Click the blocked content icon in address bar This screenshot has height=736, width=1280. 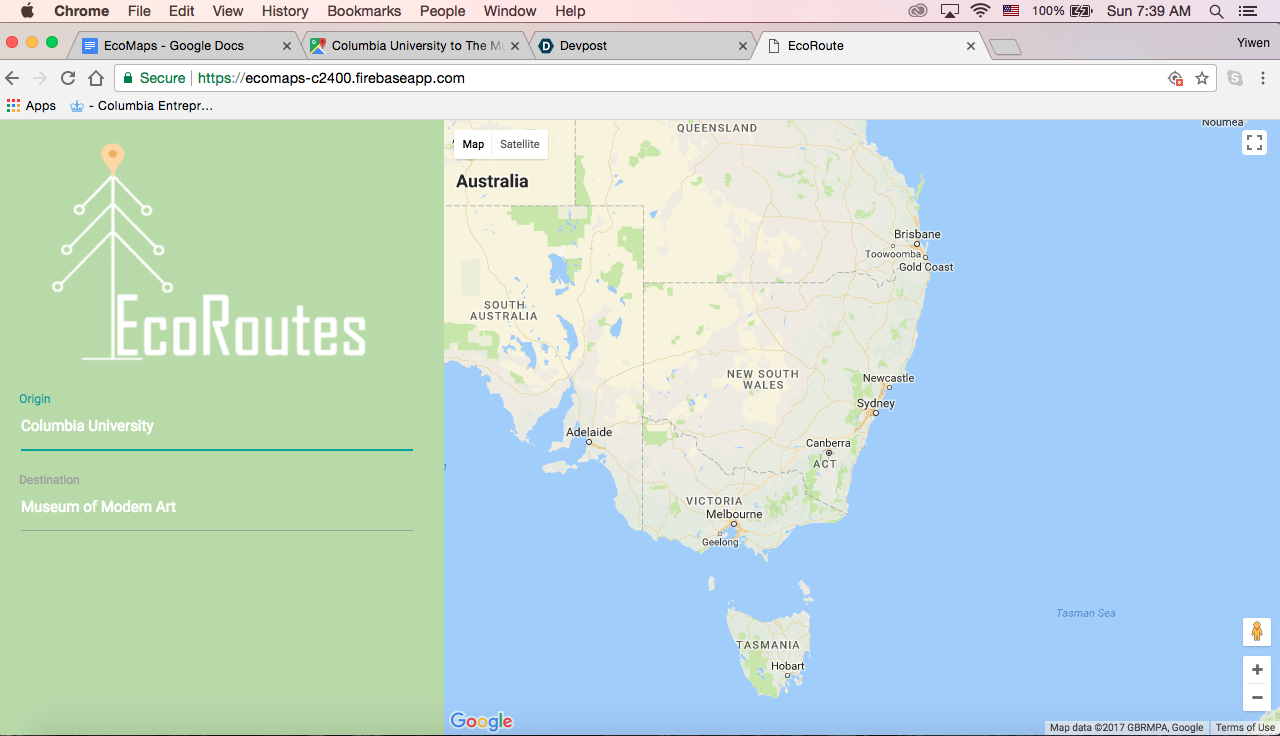tap(1176, 78)
